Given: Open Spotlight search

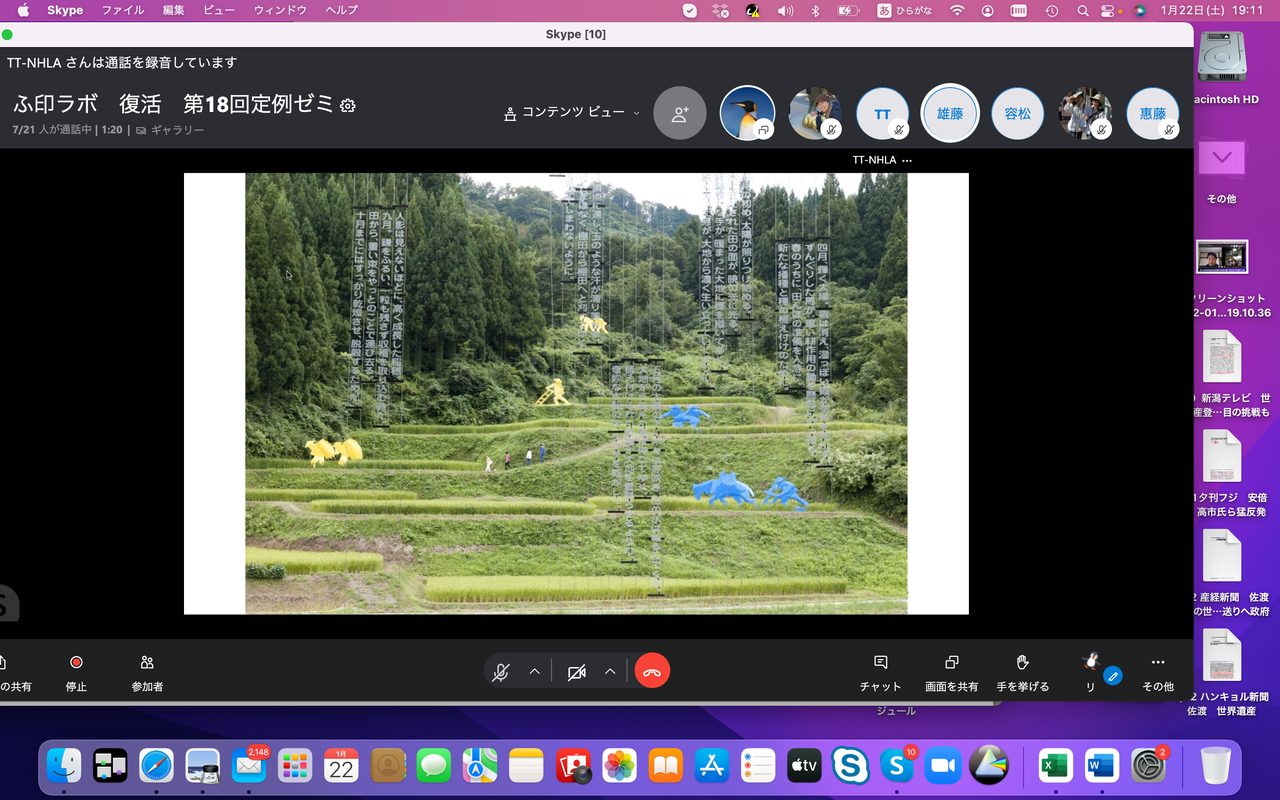Looking at the screenshot, I should 1083,10.
